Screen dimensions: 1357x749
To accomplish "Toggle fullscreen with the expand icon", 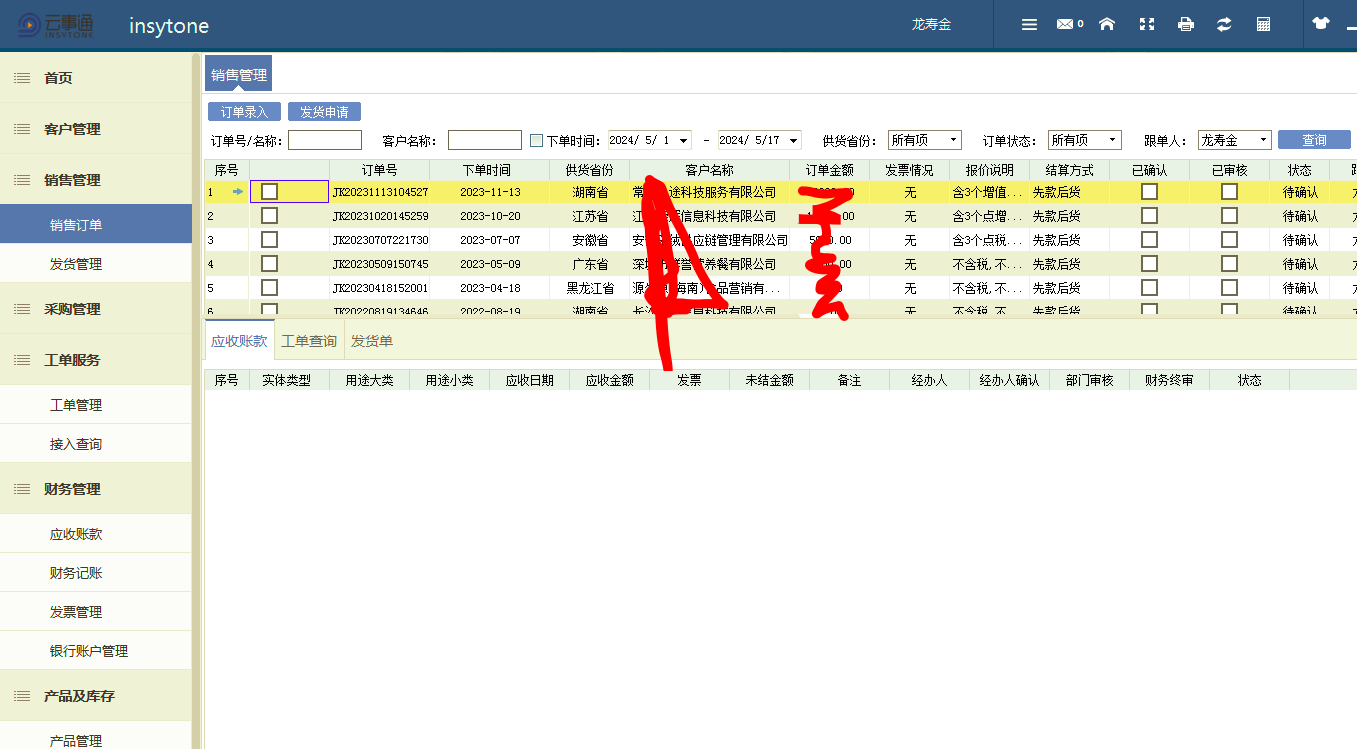I will 1147,25.
